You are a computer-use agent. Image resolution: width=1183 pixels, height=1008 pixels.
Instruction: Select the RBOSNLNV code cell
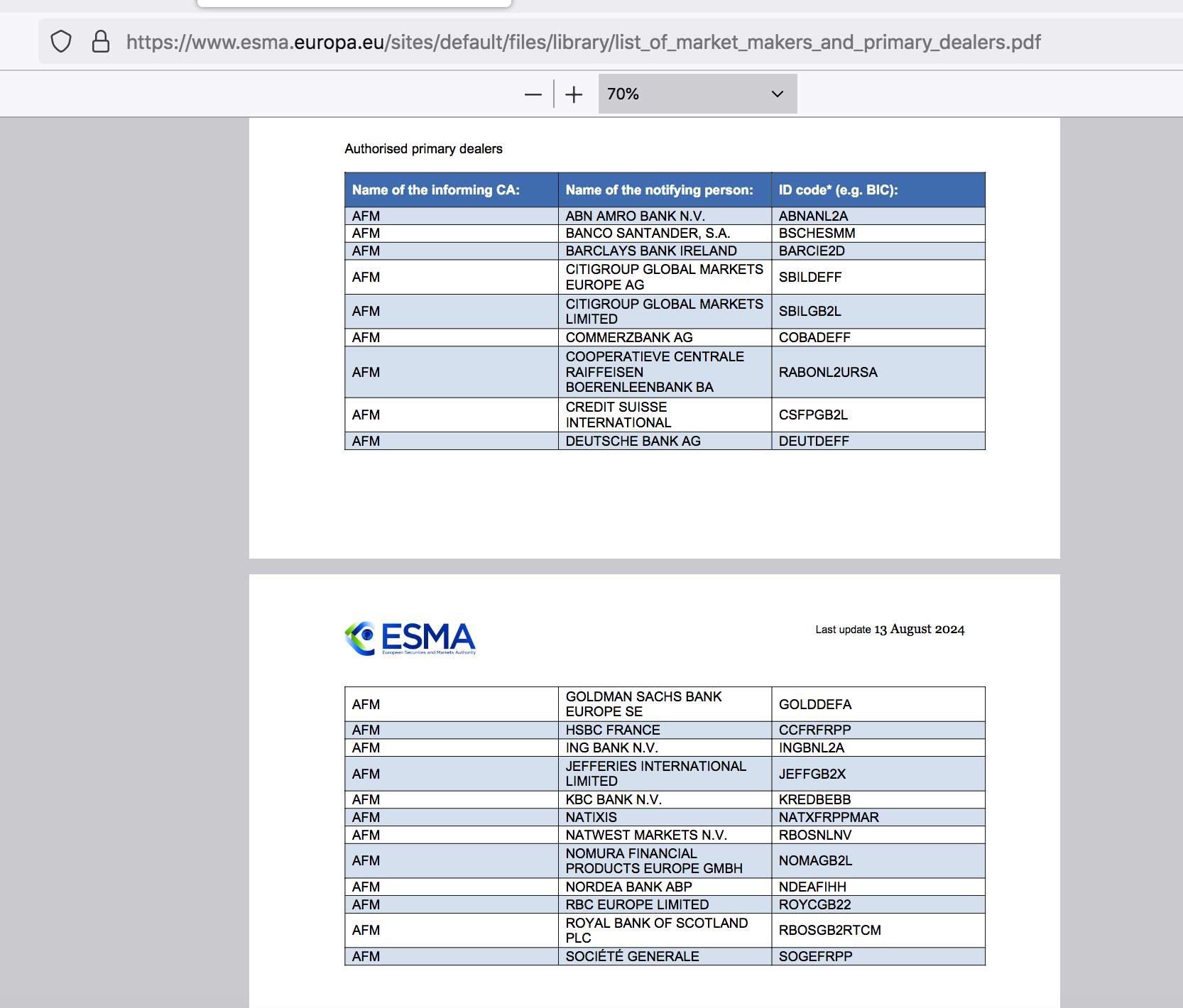878,835
